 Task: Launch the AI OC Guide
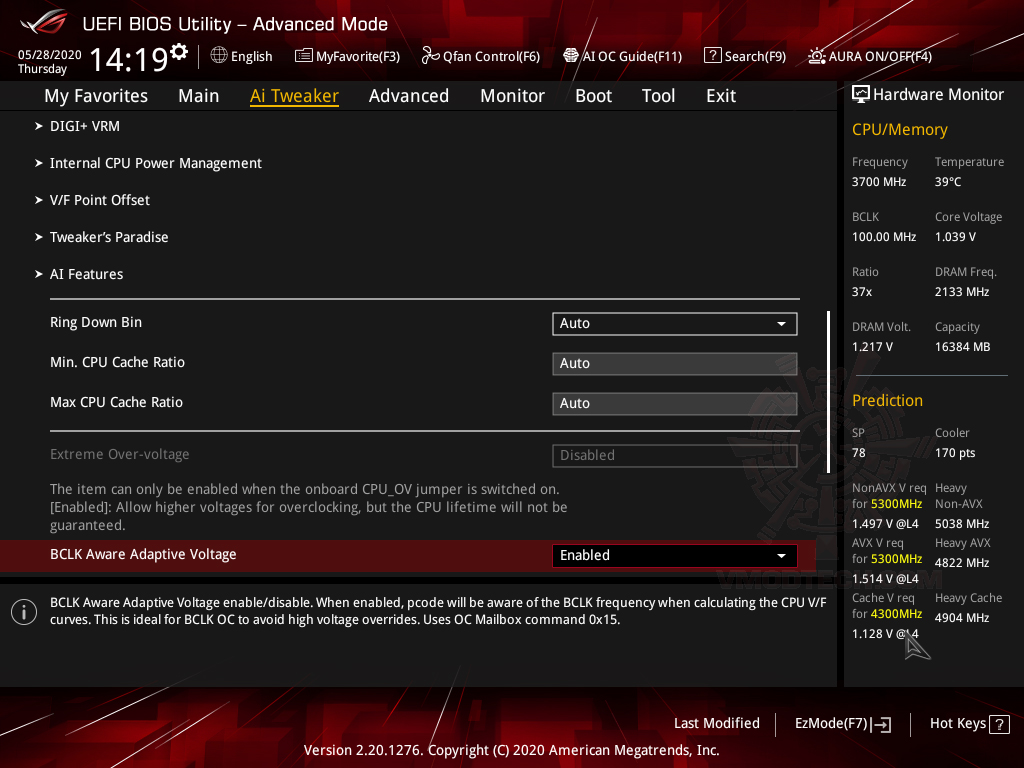[x=622, y=56]
